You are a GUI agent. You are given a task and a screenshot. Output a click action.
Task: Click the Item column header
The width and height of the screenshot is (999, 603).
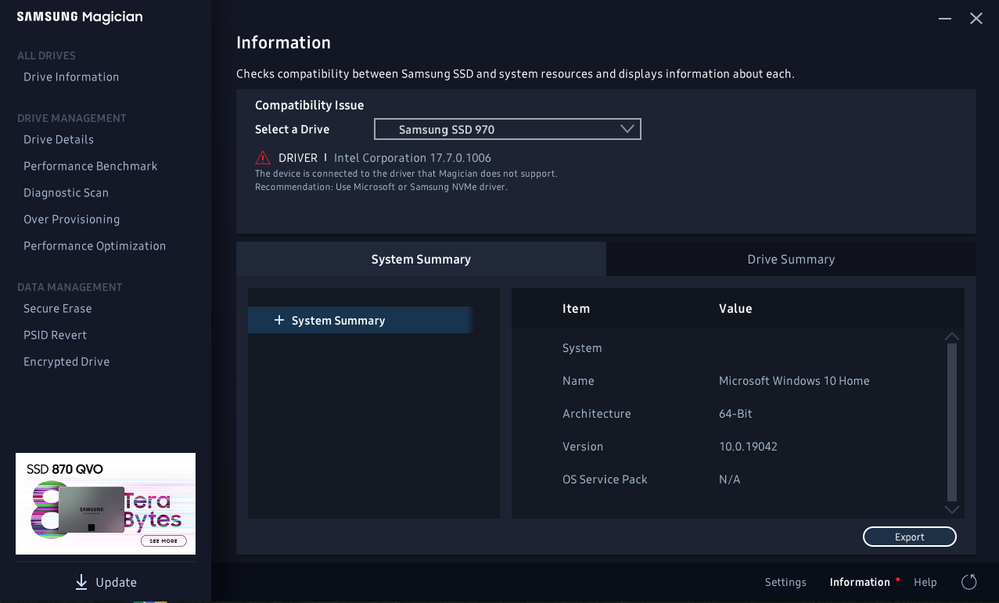click(576, 309)
